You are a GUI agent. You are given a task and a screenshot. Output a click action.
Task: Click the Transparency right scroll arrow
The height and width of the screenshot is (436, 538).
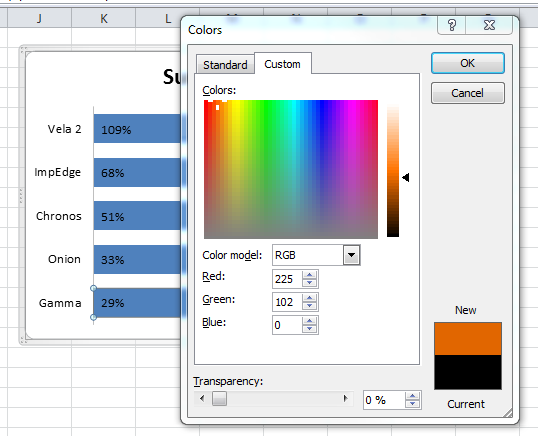point(346,398)
